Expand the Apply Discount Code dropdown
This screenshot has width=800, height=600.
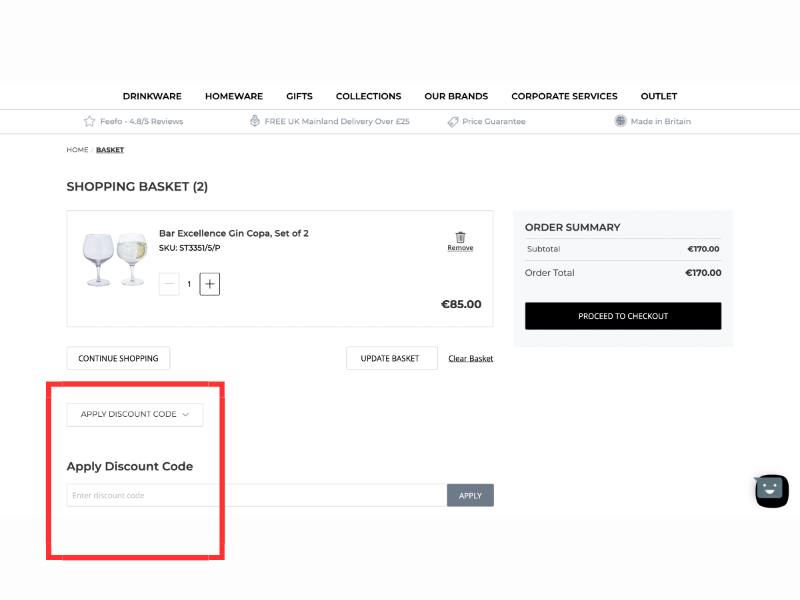135,414
